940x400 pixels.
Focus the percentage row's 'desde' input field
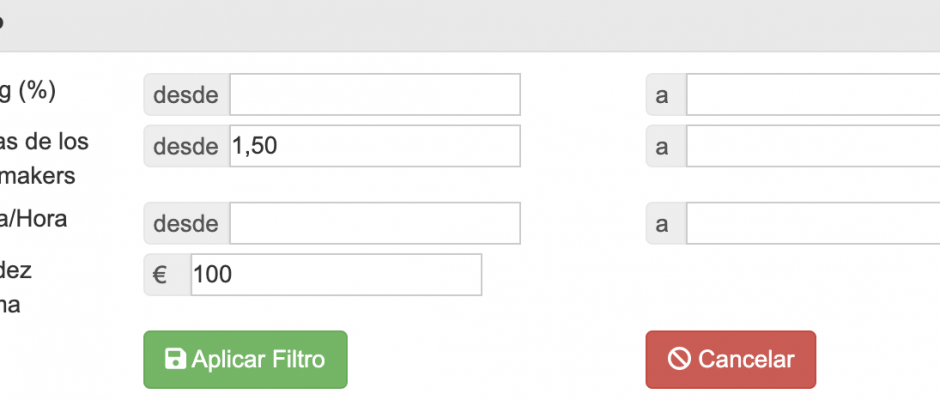coord(375,95)
